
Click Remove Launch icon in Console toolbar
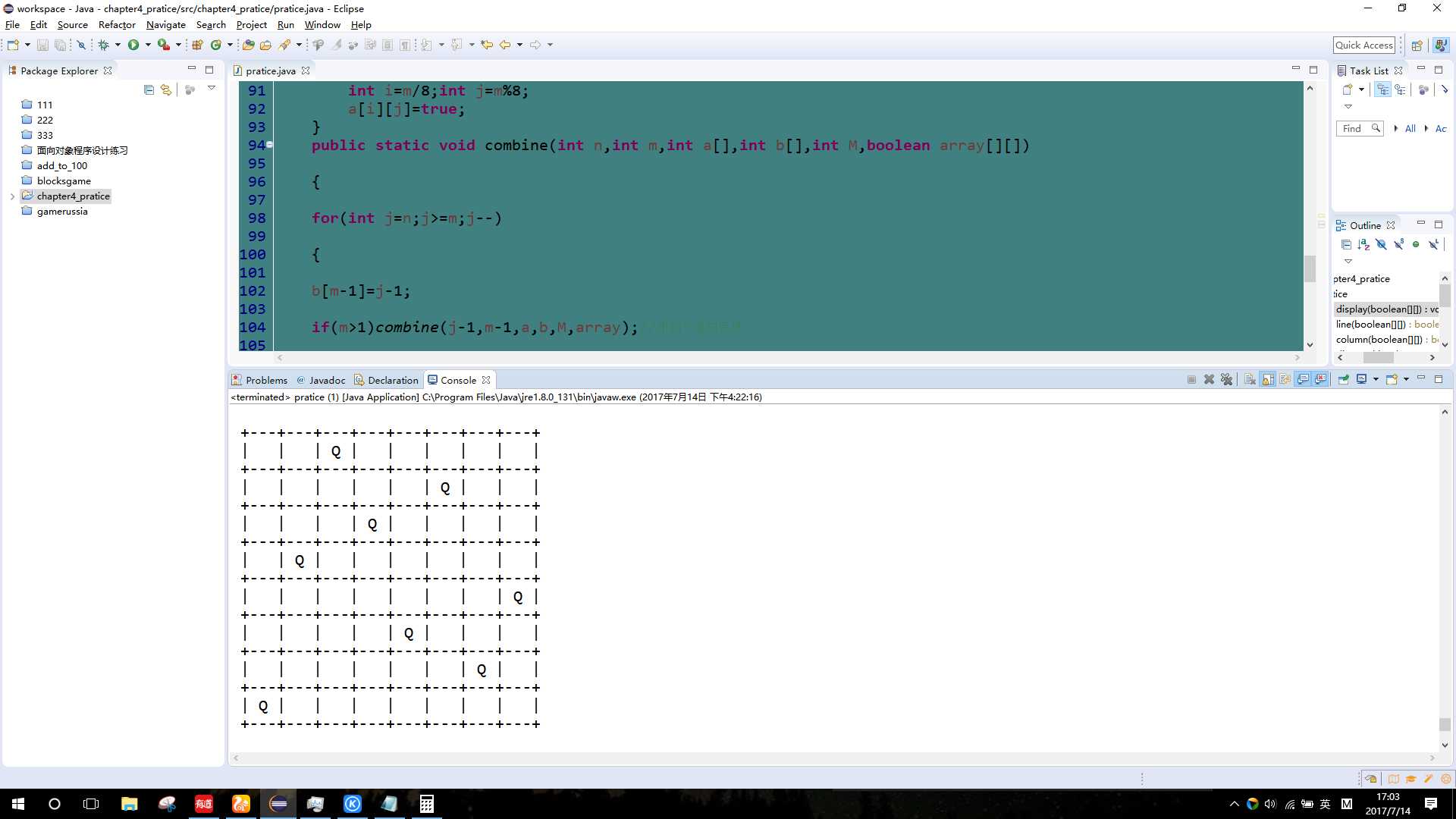(x=1210, y=379)
